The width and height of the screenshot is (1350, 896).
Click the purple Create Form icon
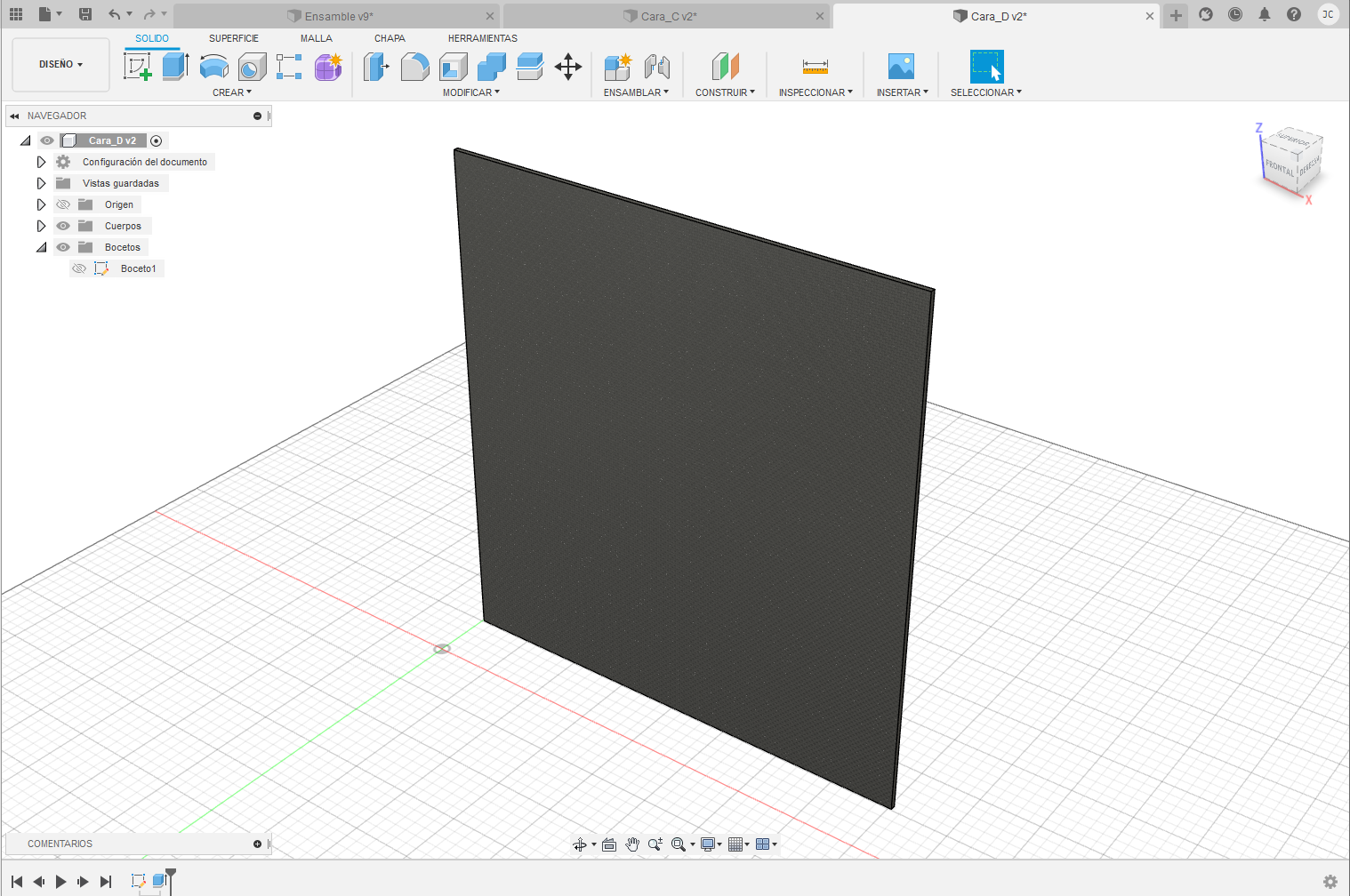[327, 67]
